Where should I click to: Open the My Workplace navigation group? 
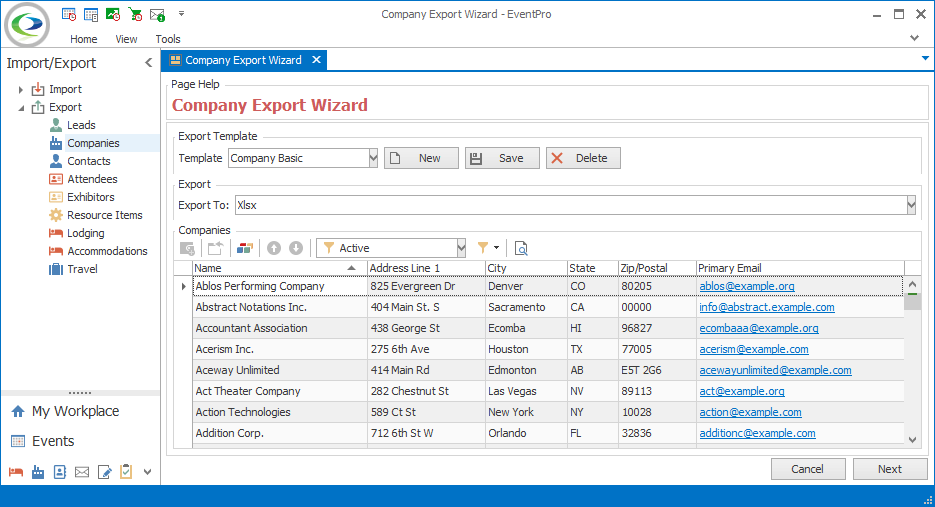(x=75, y=411)
